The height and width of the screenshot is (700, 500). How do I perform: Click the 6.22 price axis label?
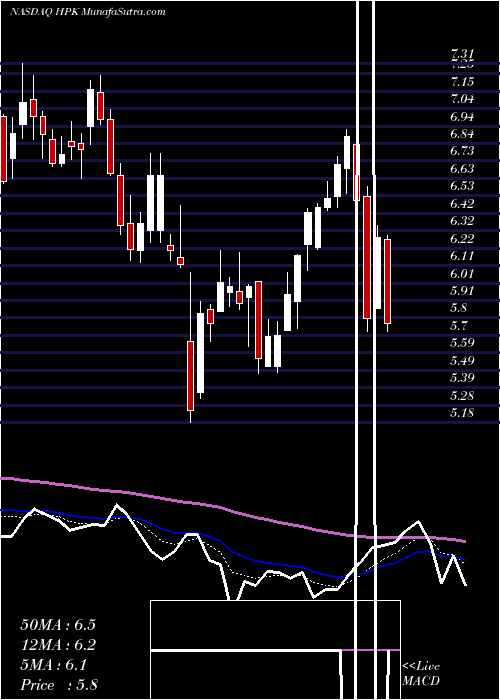tap(462, 239)
